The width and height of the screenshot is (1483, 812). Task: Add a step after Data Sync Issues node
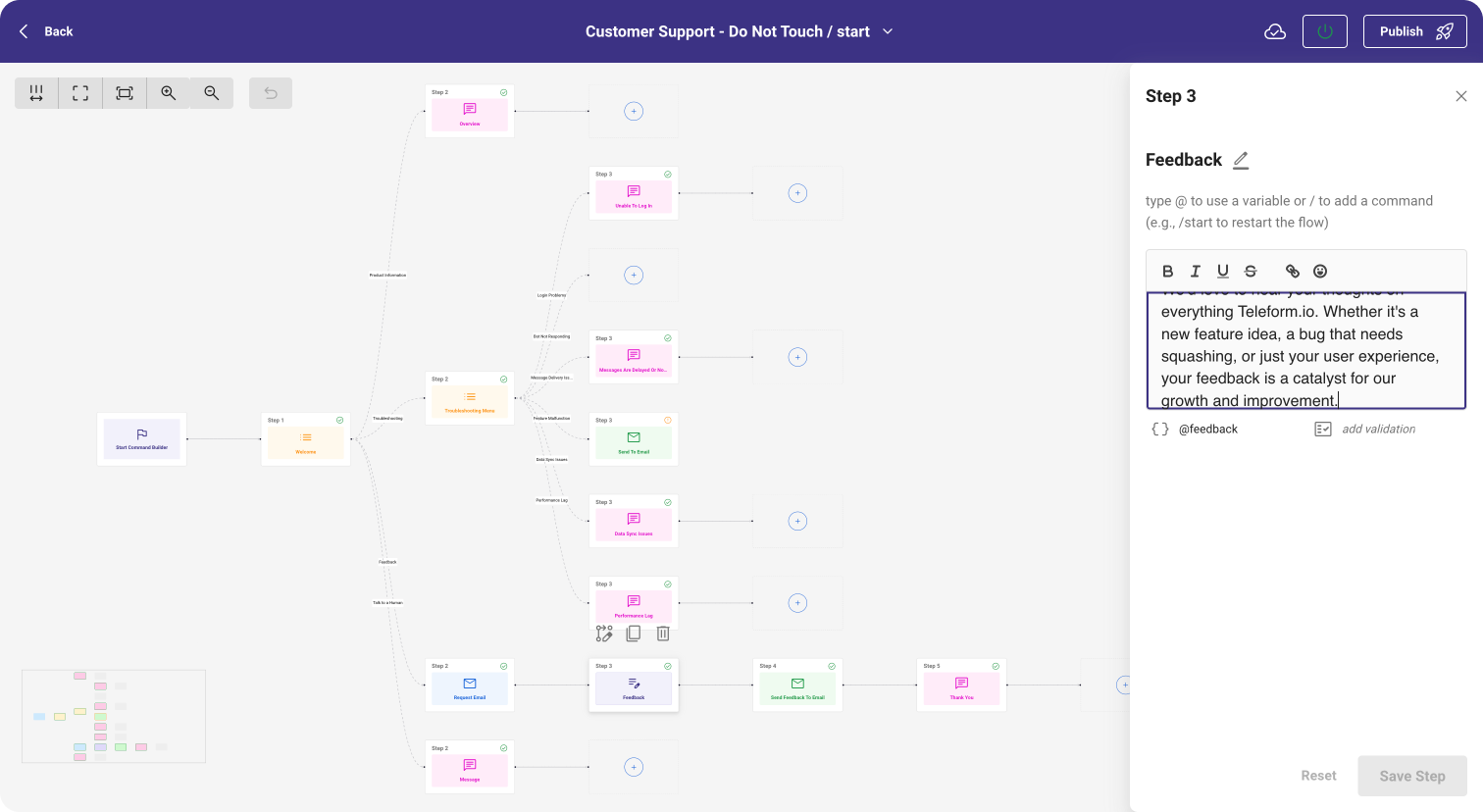click(x=797, y=521)
